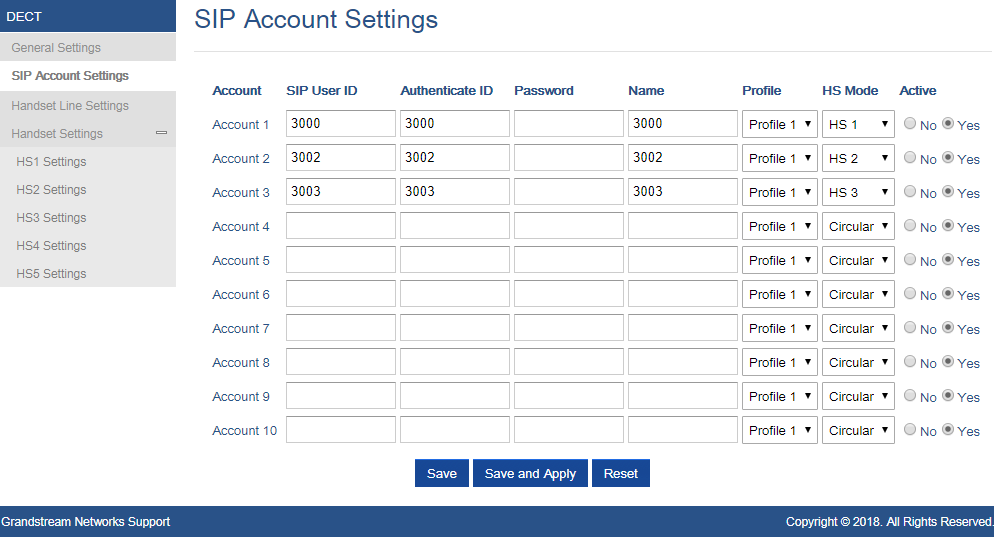Focus Account 3 SIP User ID field
Screen dimensions: 994x540
pyautogui.click(x=341, y=191)
